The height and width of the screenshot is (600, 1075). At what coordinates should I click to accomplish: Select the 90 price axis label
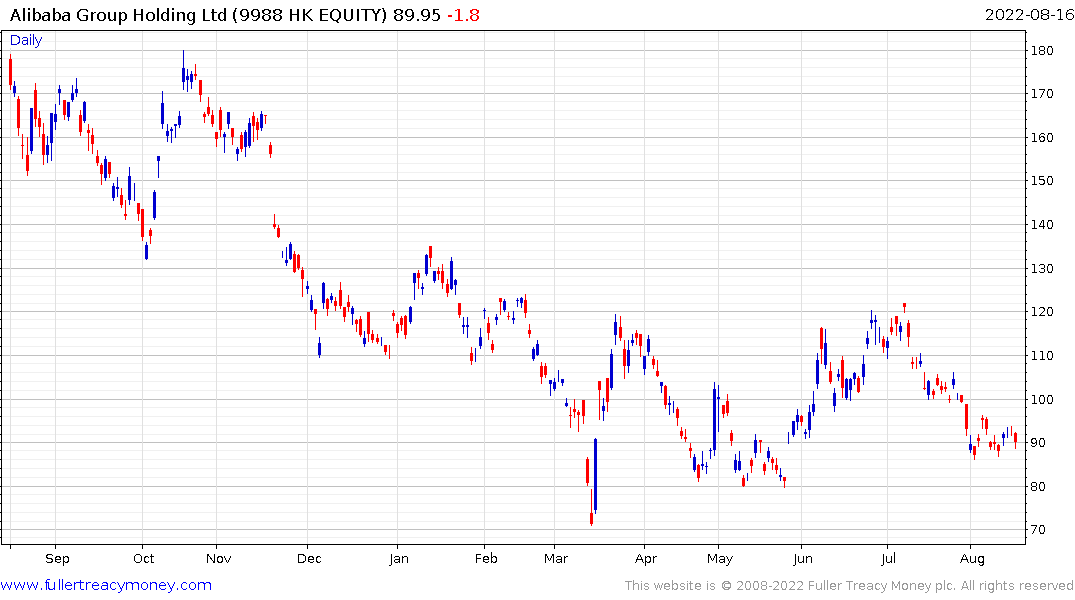coord(1038,443)
